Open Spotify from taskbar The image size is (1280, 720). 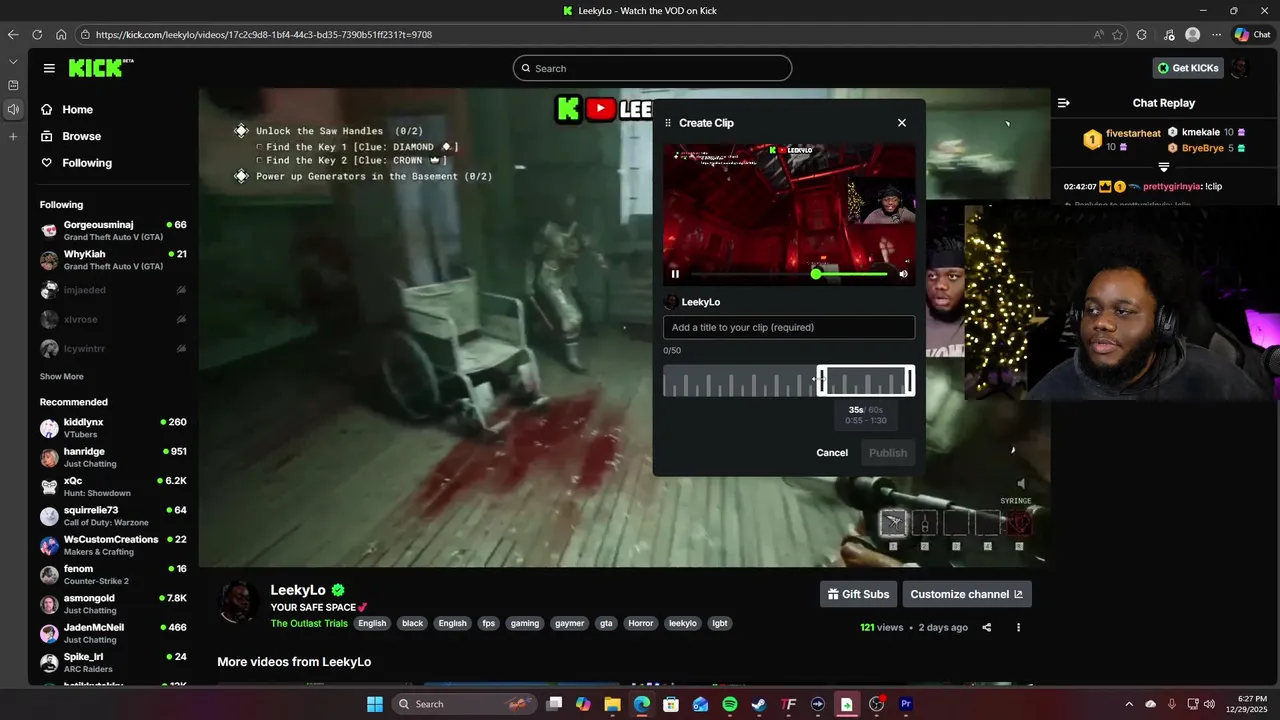pyautogui.click(x=730, y=704)
